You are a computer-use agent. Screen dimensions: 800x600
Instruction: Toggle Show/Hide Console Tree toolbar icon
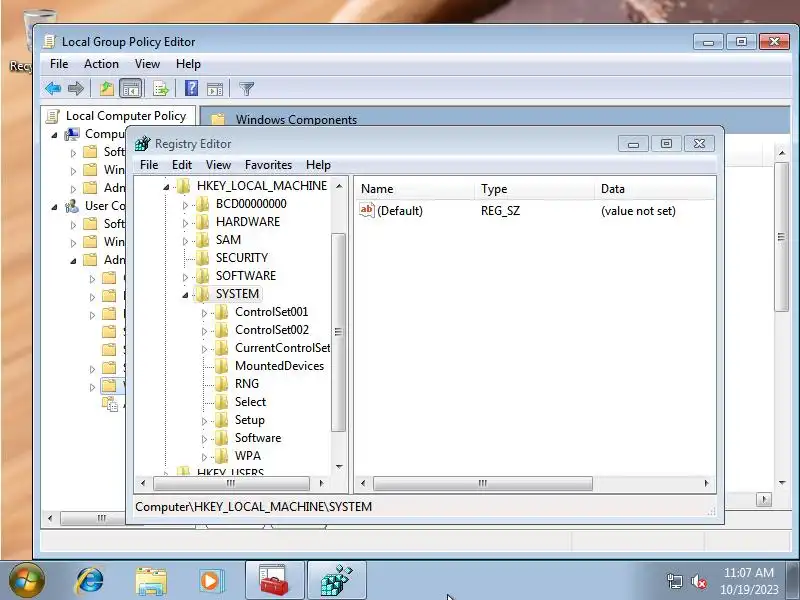131,88
